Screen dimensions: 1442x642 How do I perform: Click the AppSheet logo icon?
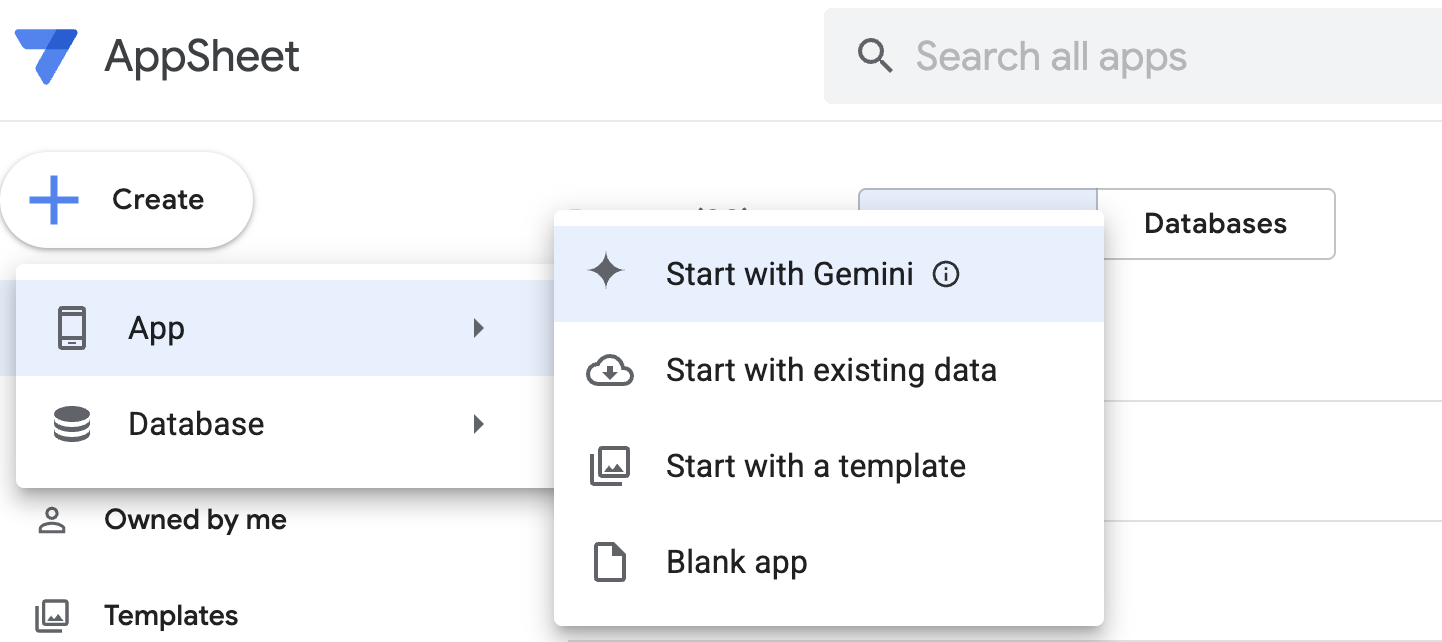[x=46, y=56]
